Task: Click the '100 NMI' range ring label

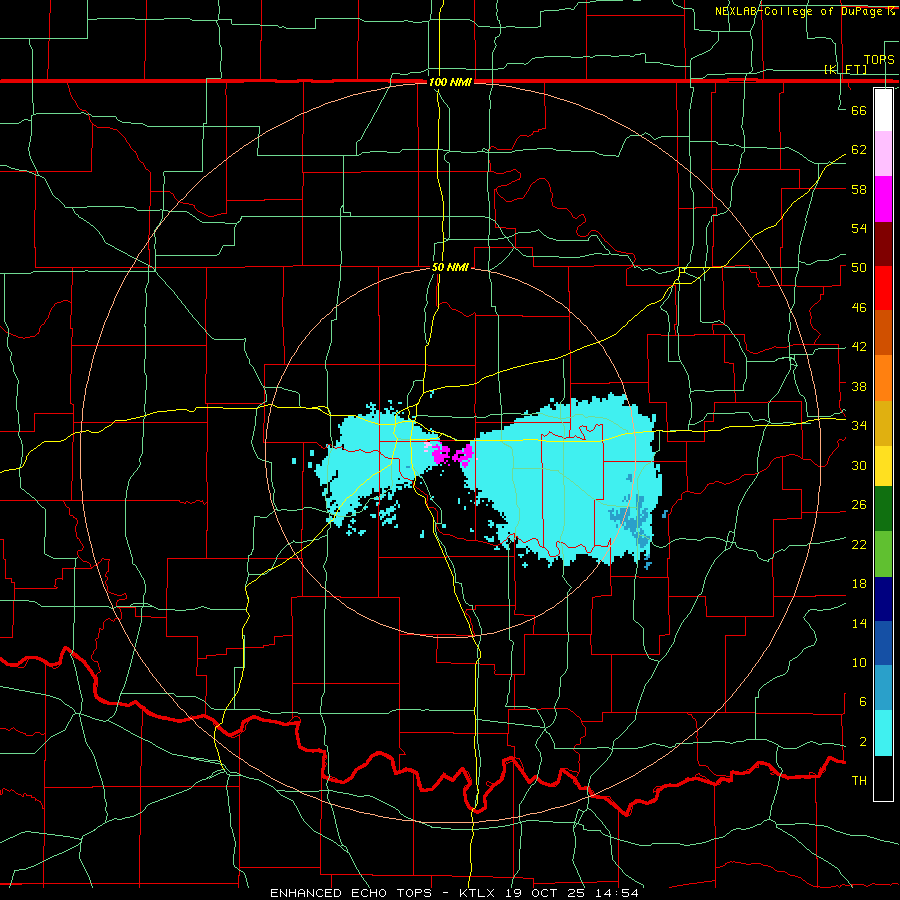Action: tap(450, 82)
